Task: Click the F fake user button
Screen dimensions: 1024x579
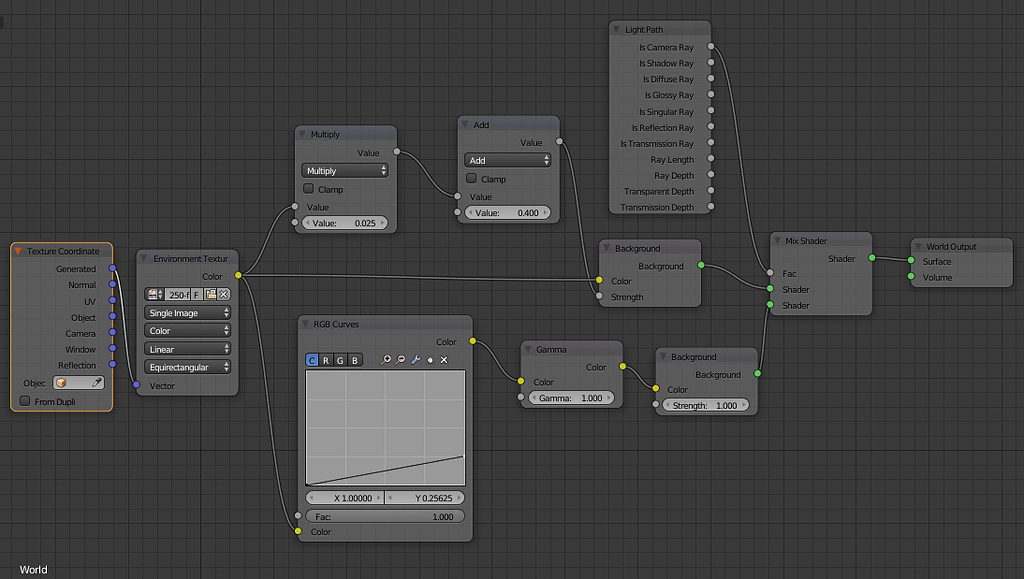Action: 197,294
